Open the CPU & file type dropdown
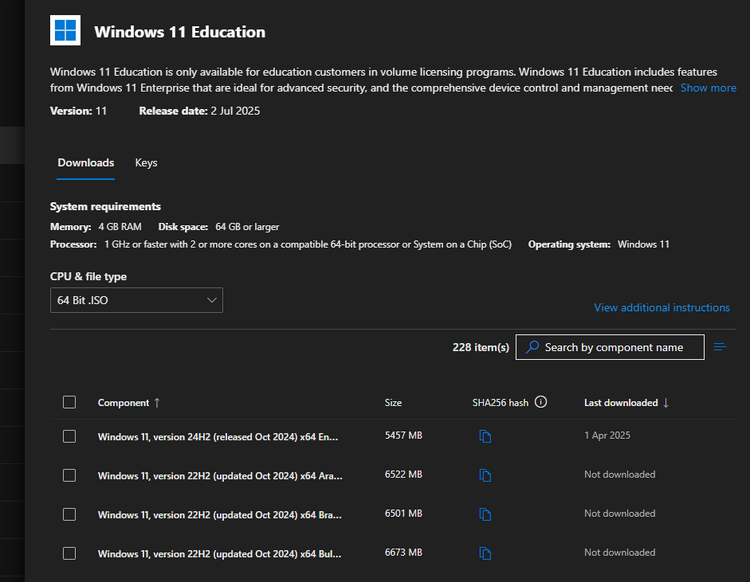The height and width of the screenshot is (582, 750). point(136,300)
